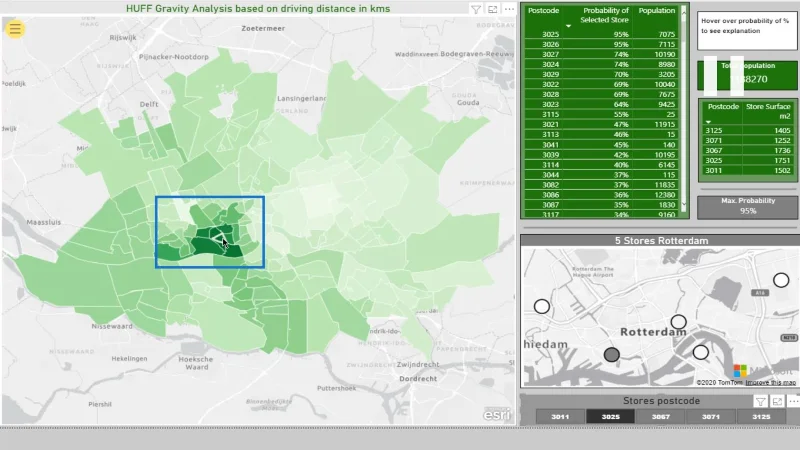Select postcode 3028 row in the probability table
This screenshot has width=800, height=450.
tap(601, 94)
